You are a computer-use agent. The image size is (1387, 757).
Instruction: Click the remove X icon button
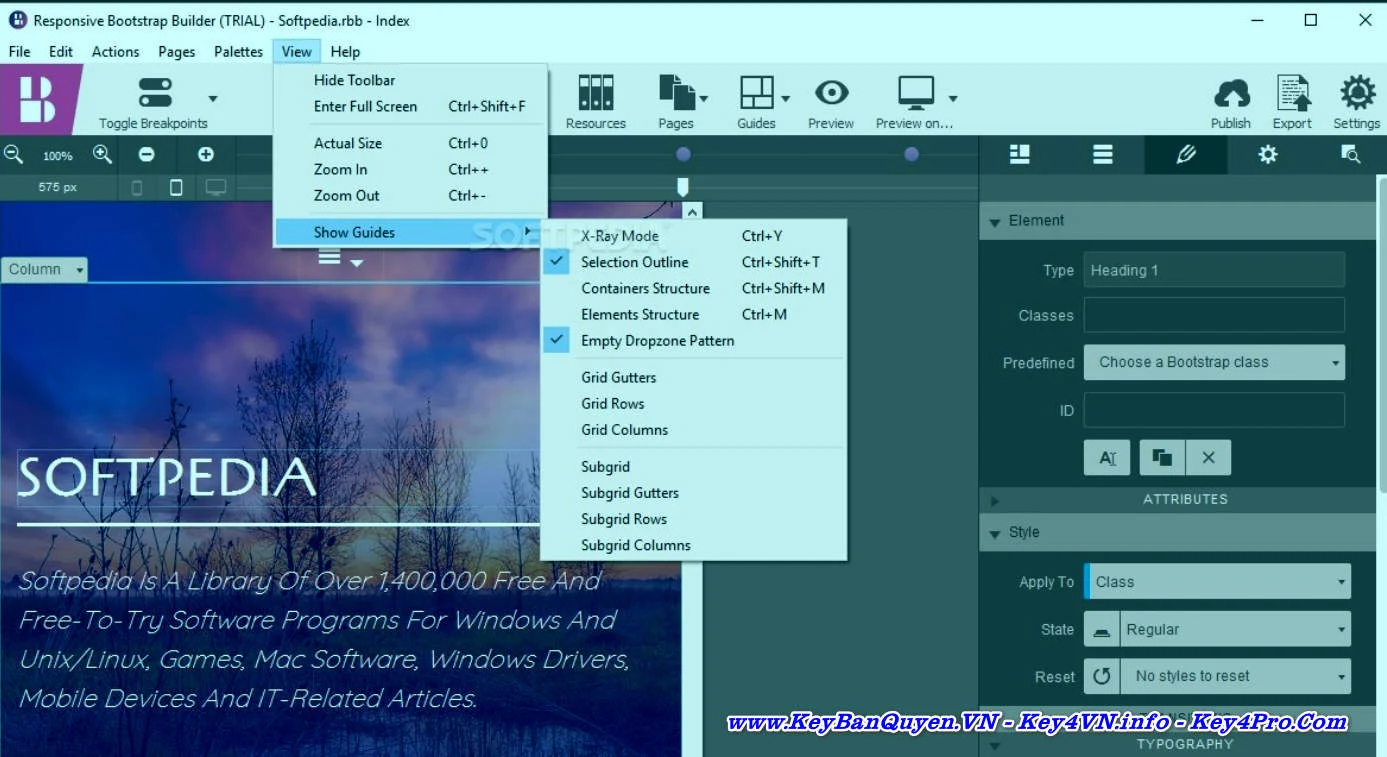click(x=1208, y=457)
